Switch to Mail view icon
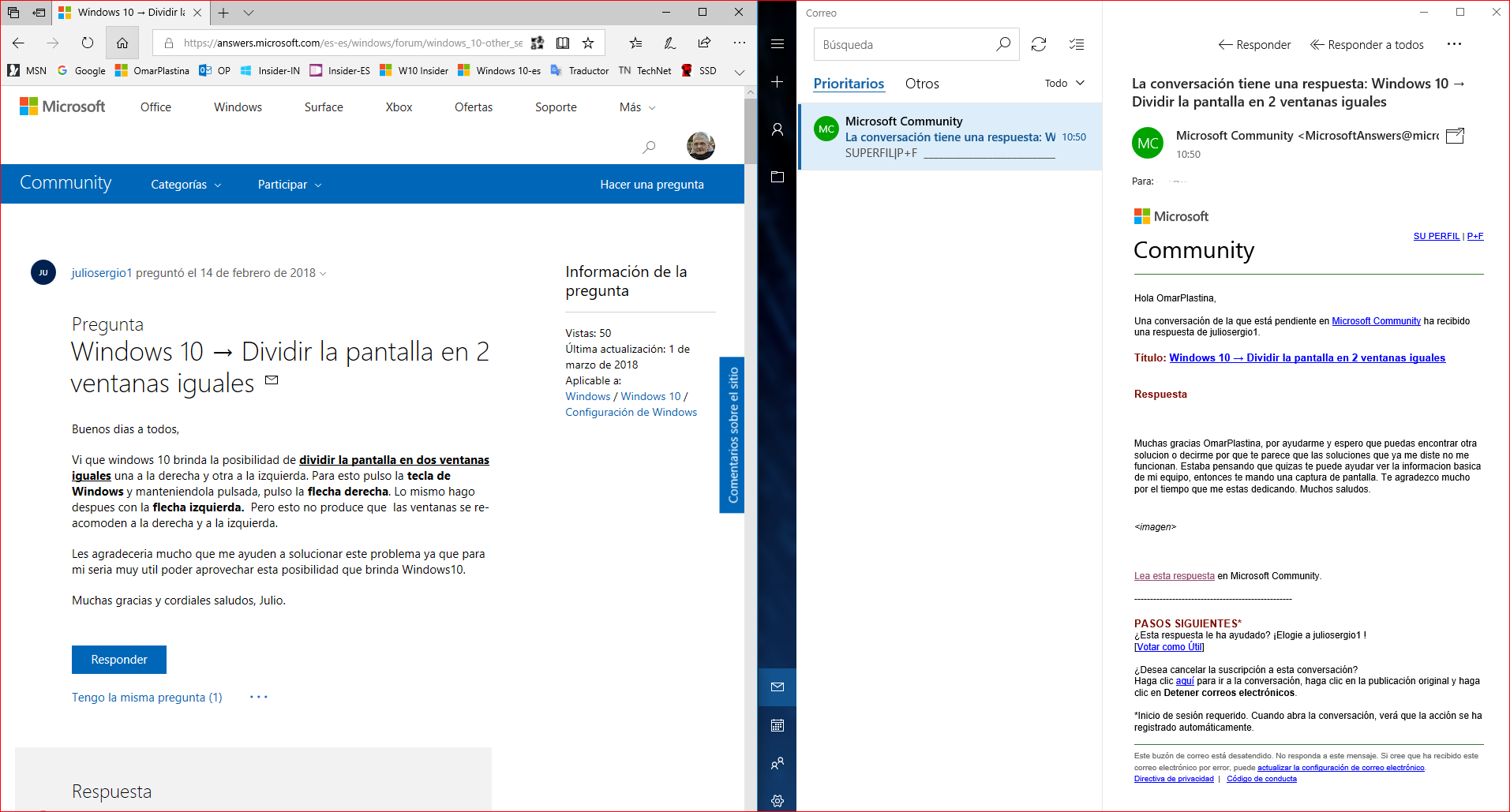Image resolution: width=1510 pixels, height=812 pixels. (777, 687)
